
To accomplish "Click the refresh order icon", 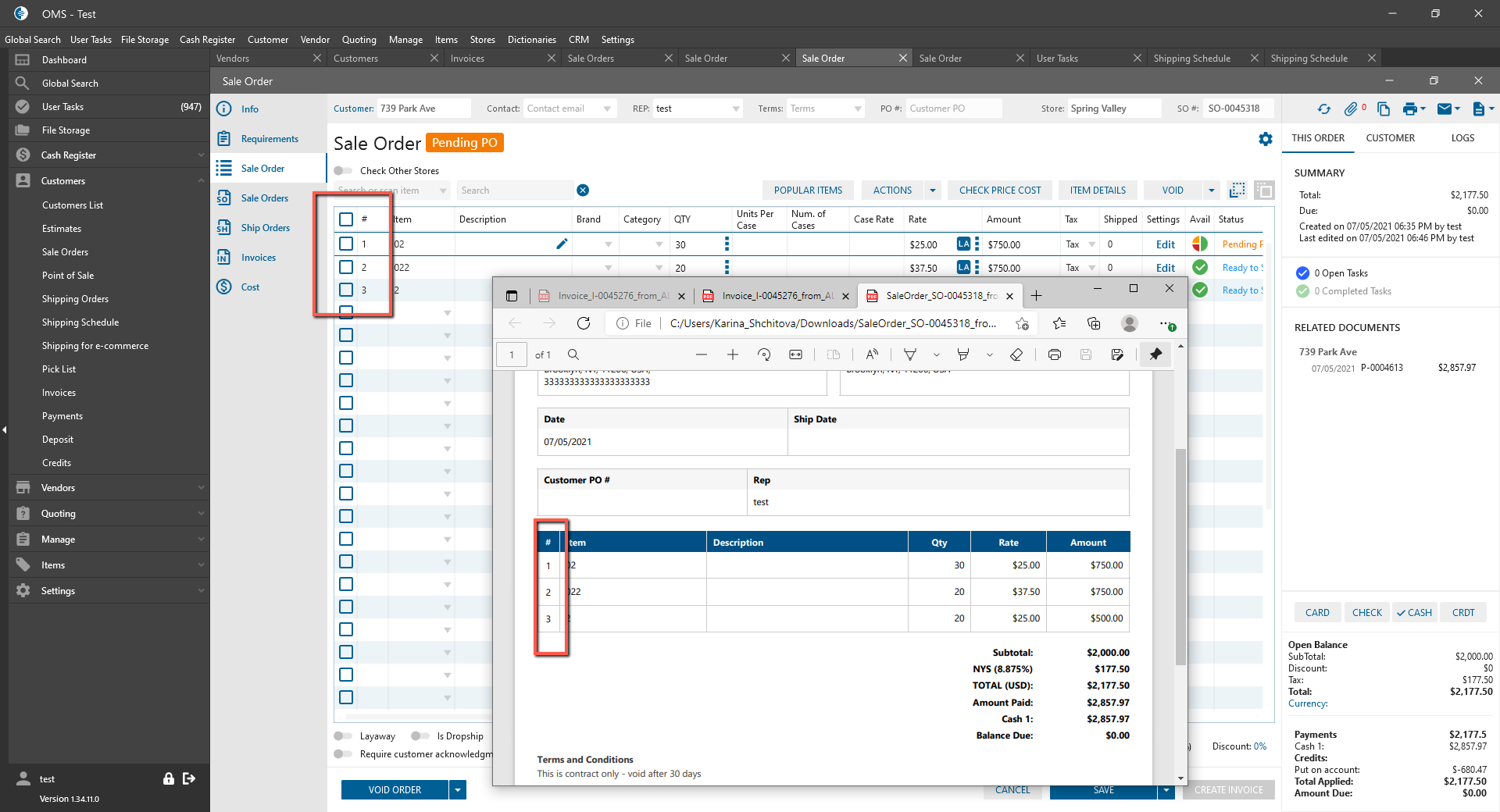I will point(1323,109).
